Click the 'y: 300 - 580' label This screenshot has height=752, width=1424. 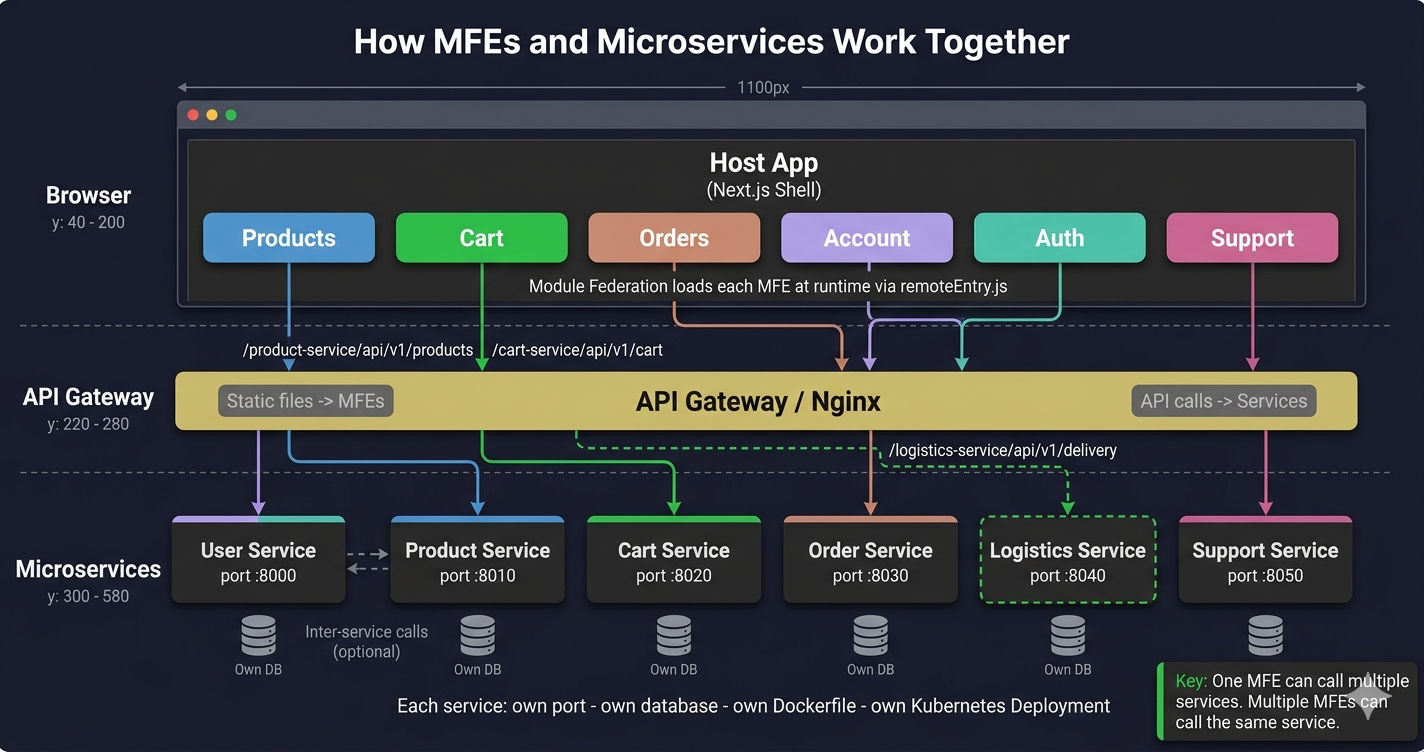(88, 596)
